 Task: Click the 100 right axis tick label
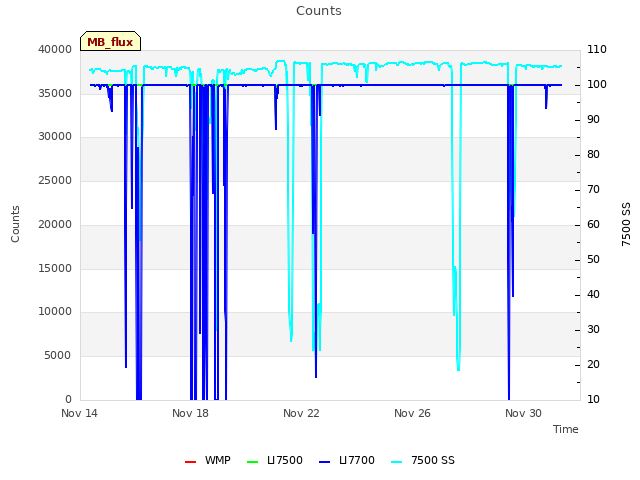(597, 84)
